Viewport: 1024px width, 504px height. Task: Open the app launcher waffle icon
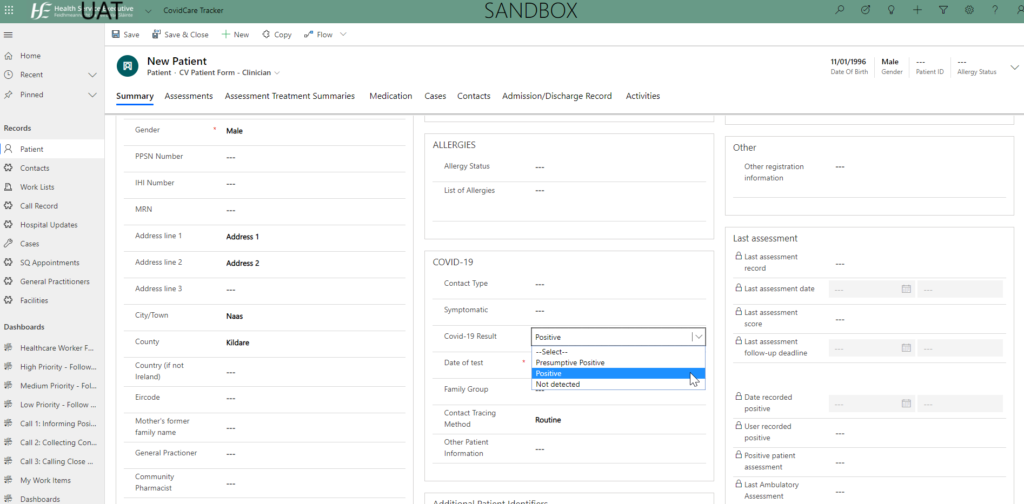tap(8, 10)
